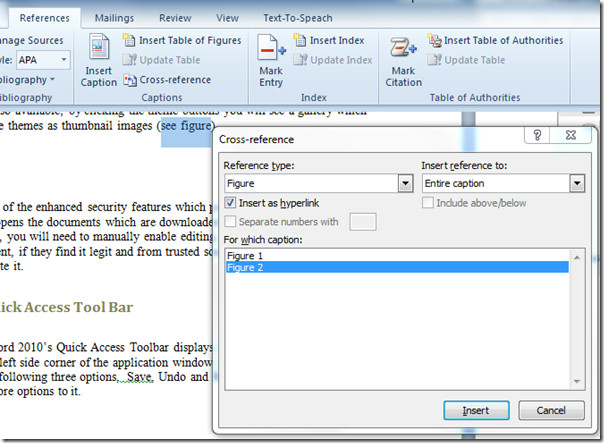Viewport: 604px width, 443px height.
Task: Close the Cross-reference dialog with X
Action: (571, 135)
